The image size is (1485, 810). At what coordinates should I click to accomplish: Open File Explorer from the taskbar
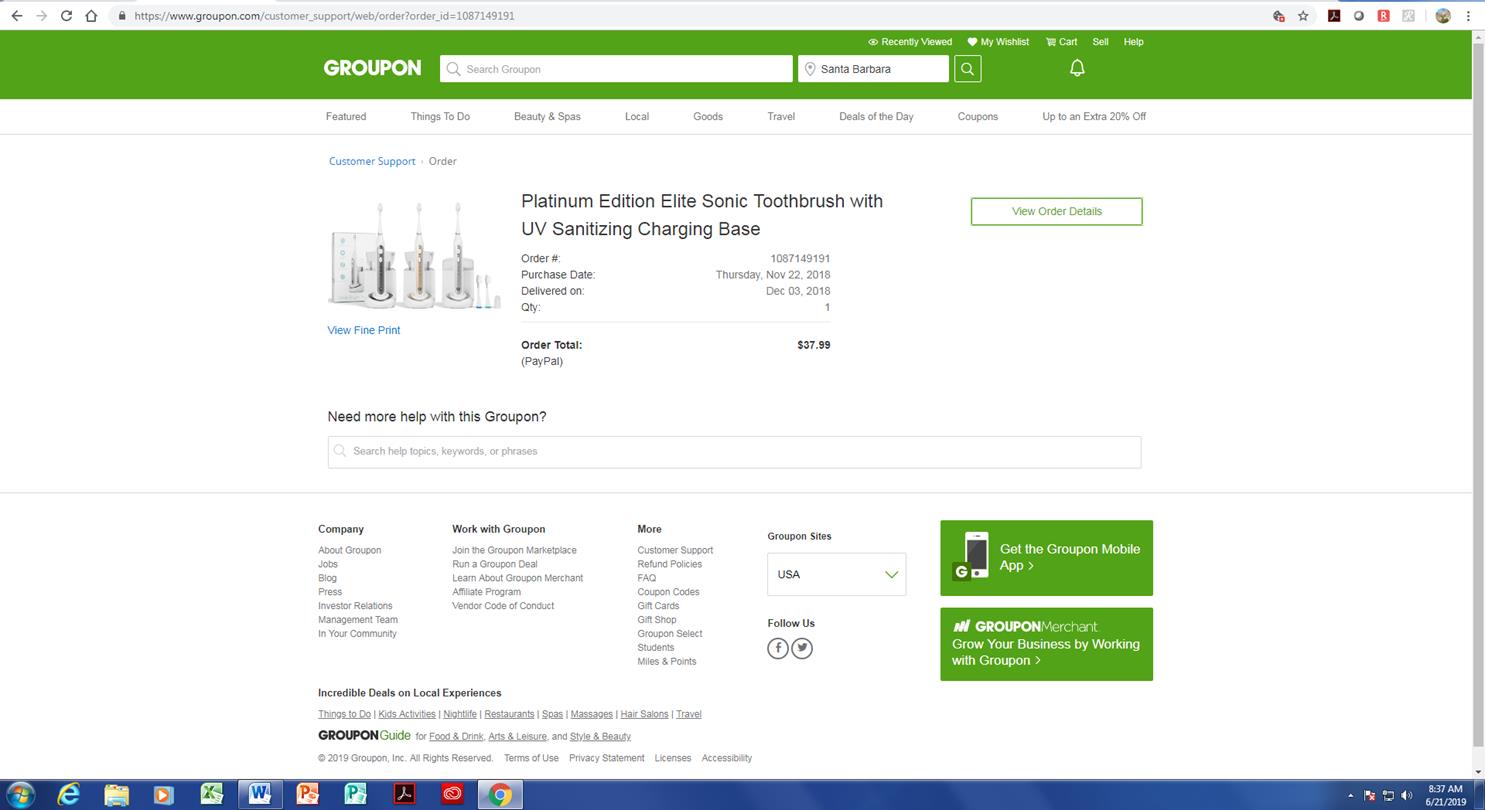pyautogui.click(x=116, y=795)
